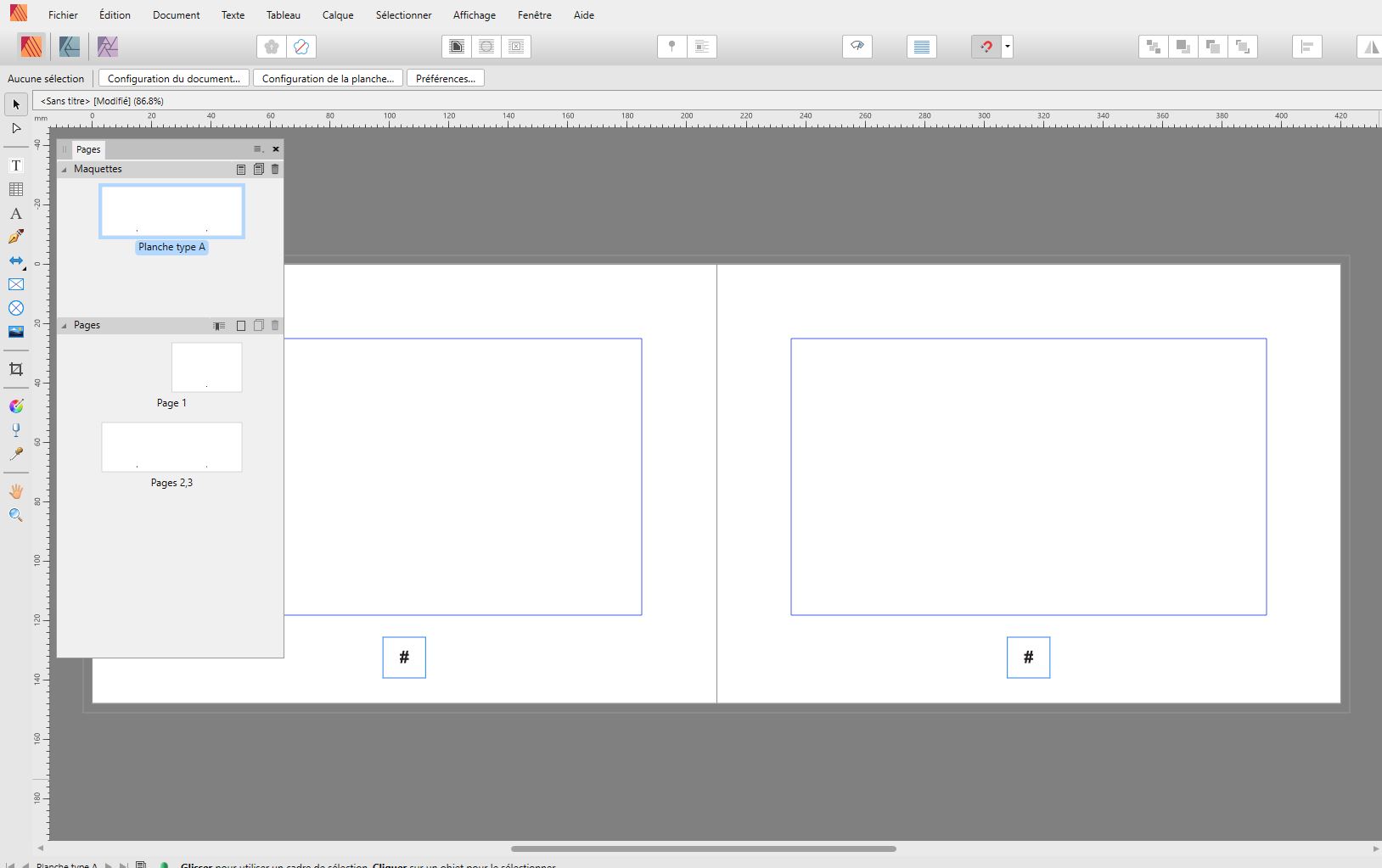Select the Frame Text tool
Image resolution: width=1382 pixels, height=868 pixels.
pyautogui.click(x=16, y=165)
